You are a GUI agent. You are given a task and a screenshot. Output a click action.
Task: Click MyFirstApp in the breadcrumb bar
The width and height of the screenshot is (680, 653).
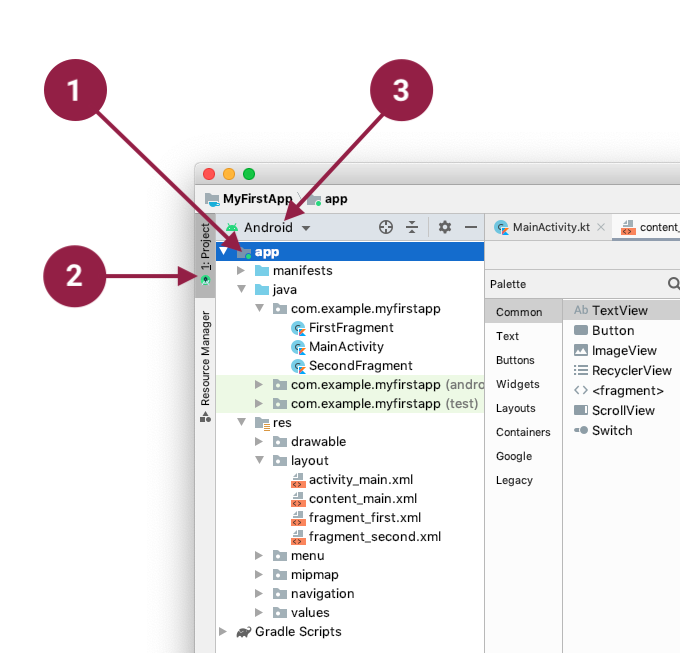point(257,199)
